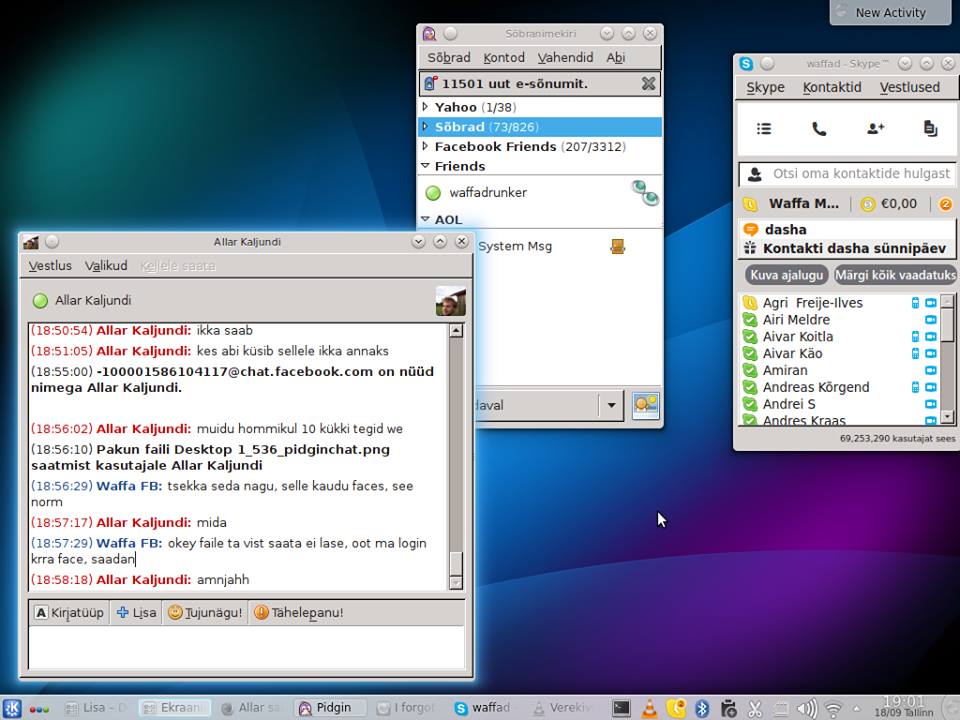Dismiss the 11501 uut e-sõnumit notice
The height and width of the screenshot is (720, 960).
click(648, 83)
